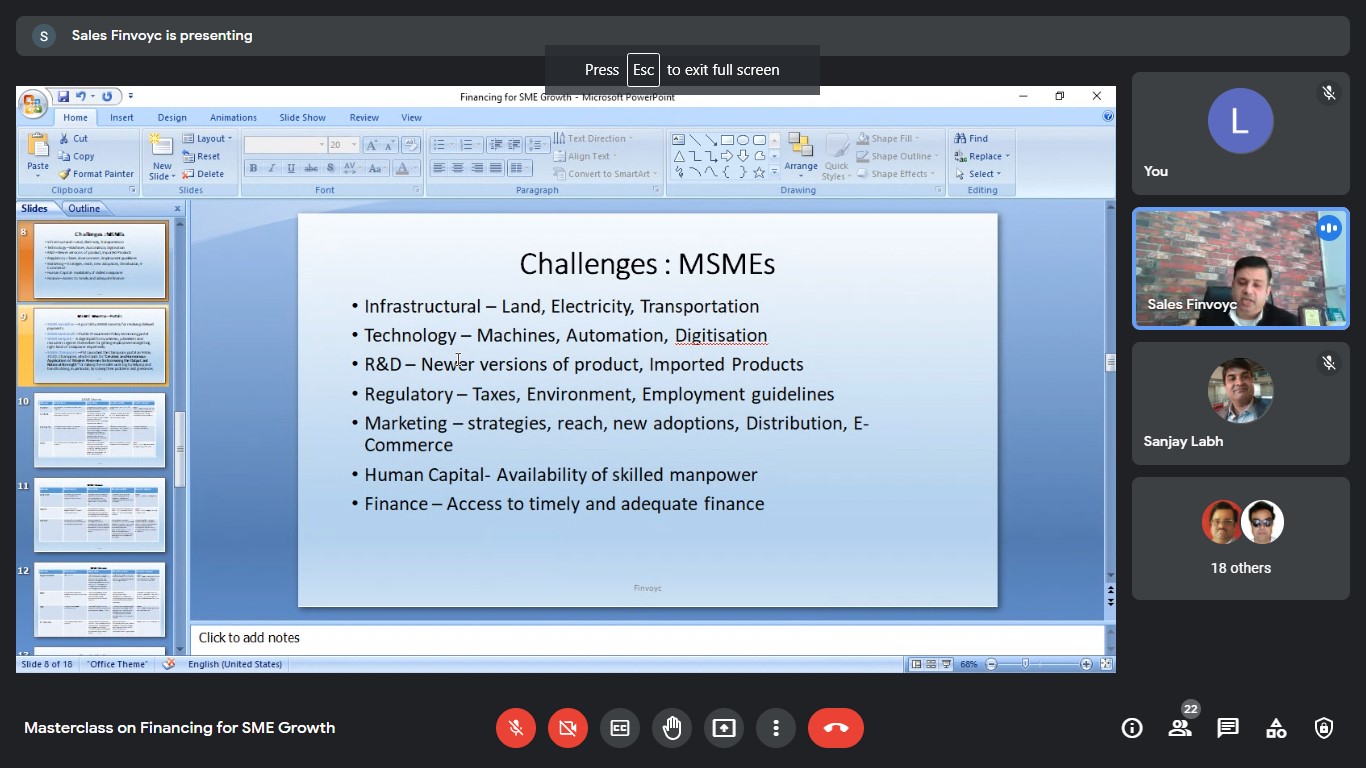
Task: Open the 18 others tile
Action: point(1240,538)
